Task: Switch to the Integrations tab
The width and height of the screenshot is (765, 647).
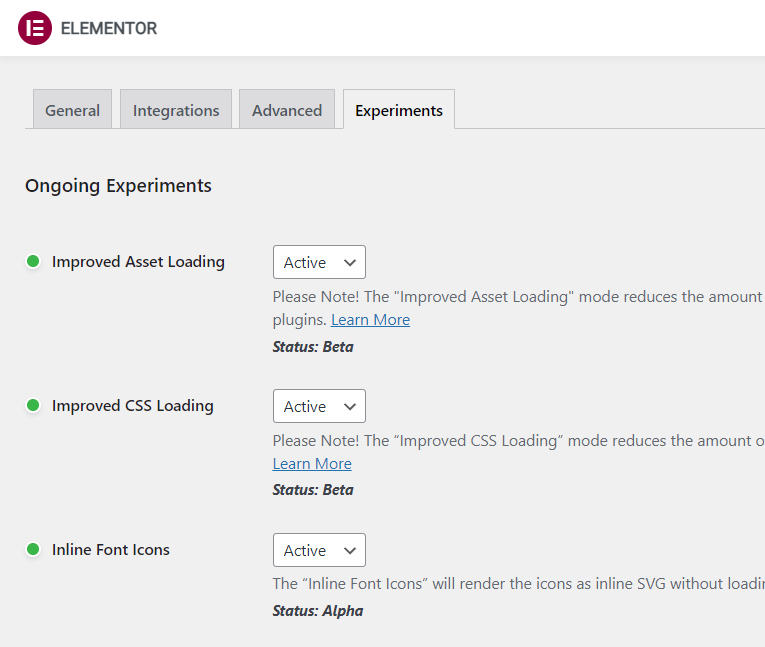Action: [176, 110]
